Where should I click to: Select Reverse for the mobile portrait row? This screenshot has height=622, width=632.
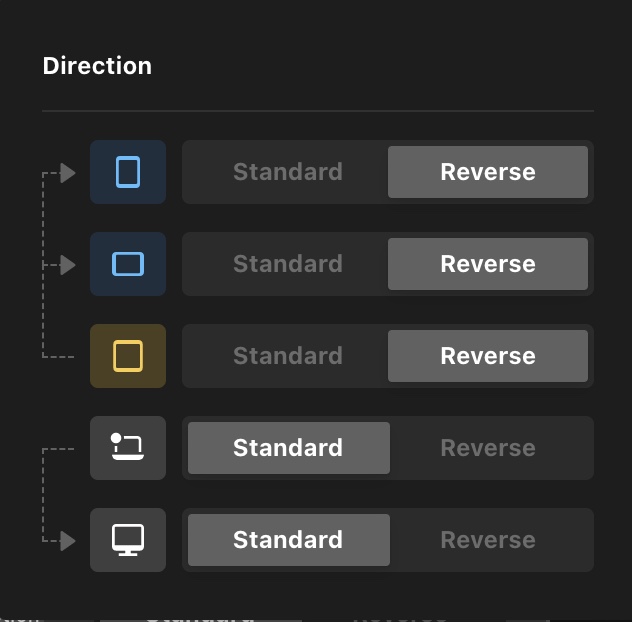[488, 172]
